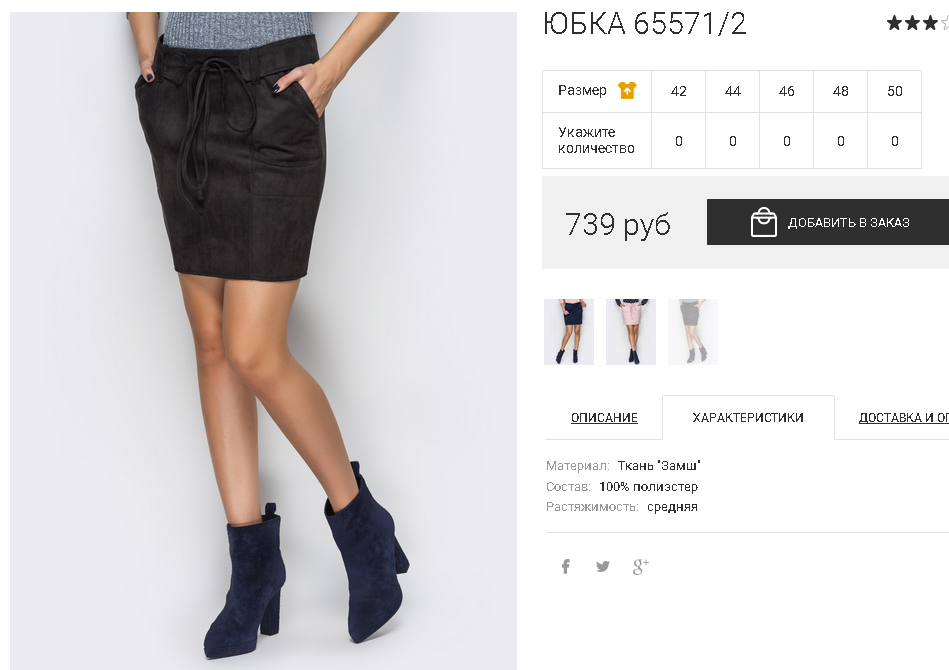Set the quantity field for size 48
949x670 pixels.
tap(841, 141)
